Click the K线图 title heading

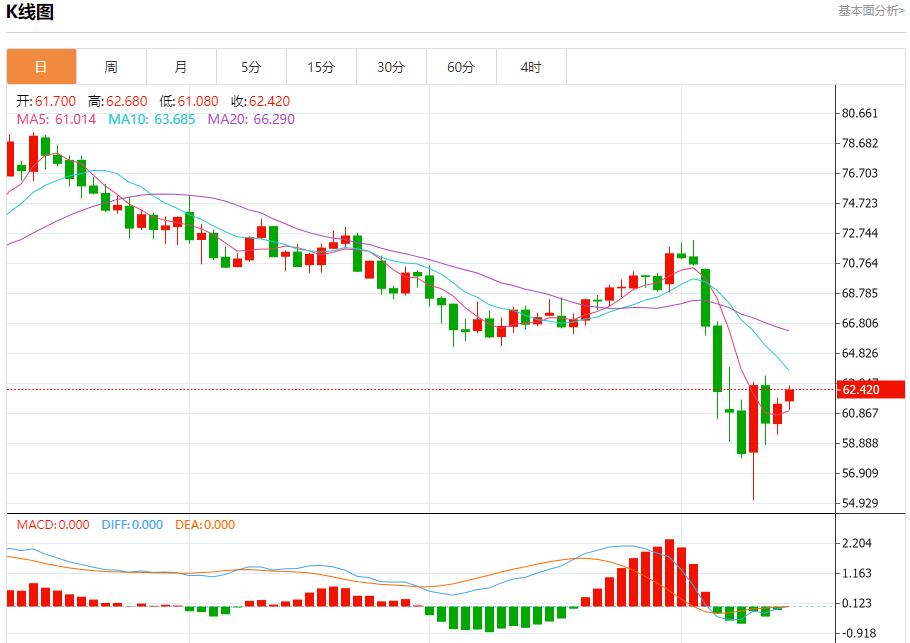[x=31, y=13]
